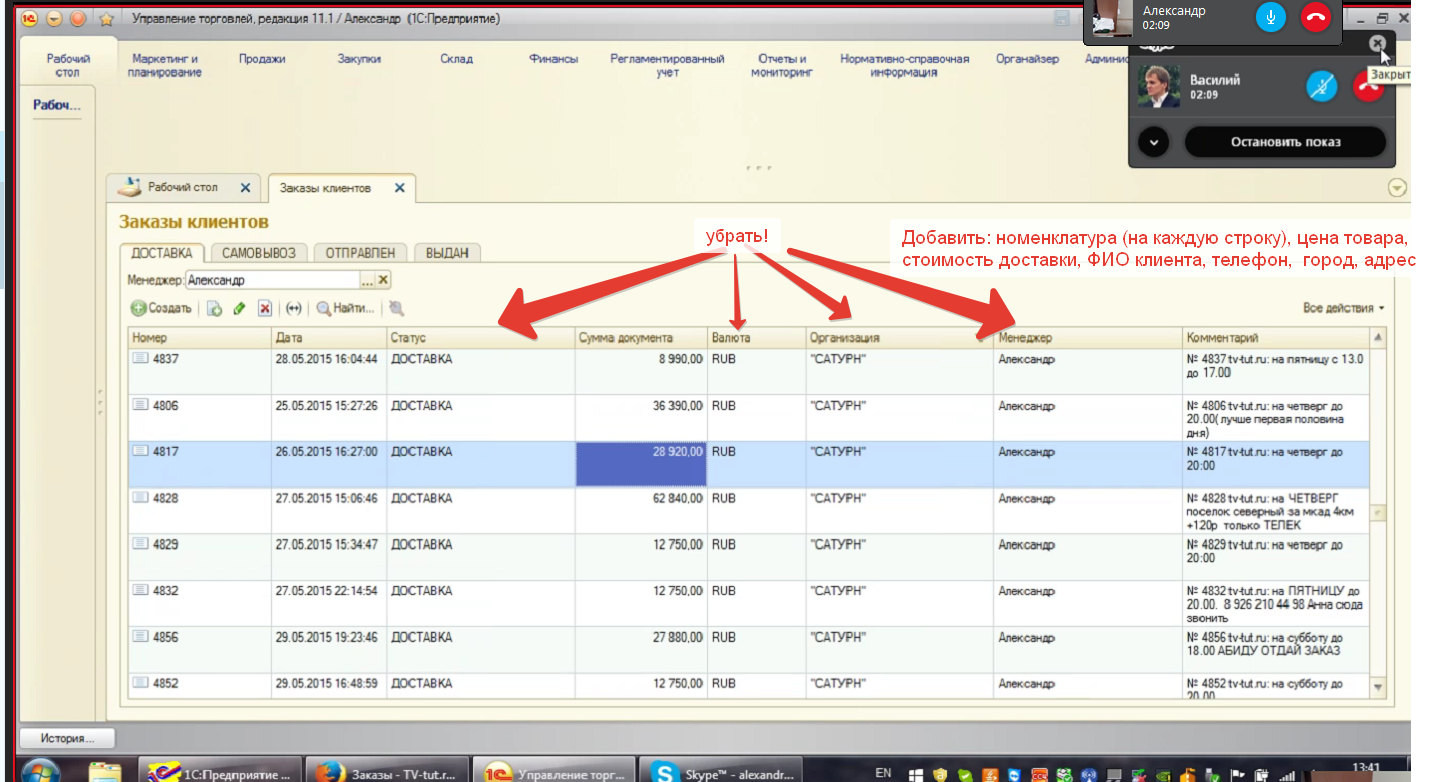The height and width of the screenshot is (782, 1429).
Task: Switch to the САМОВЫВОЗ tab
Action: point(259,254)
